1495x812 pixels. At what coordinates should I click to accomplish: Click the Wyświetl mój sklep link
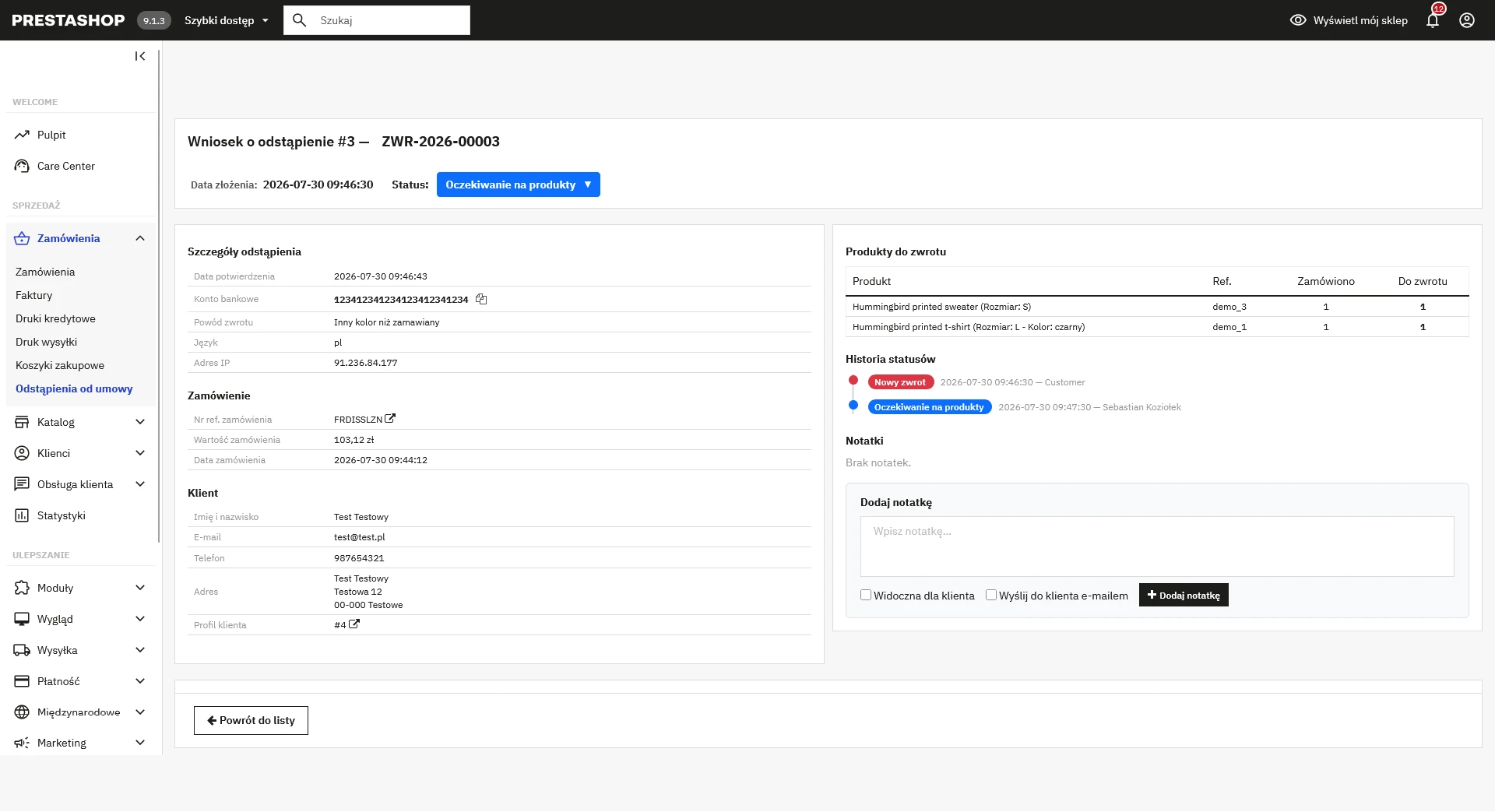1360,20
